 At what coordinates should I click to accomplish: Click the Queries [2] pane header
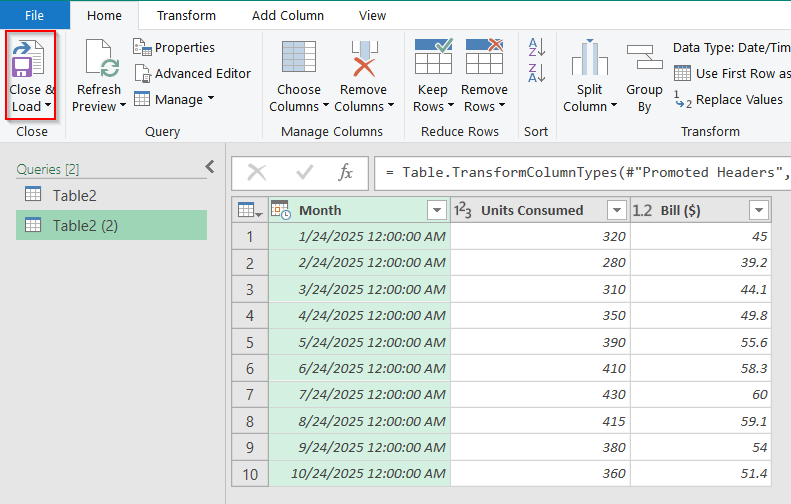pyautogui.click(x=48, y=170)
